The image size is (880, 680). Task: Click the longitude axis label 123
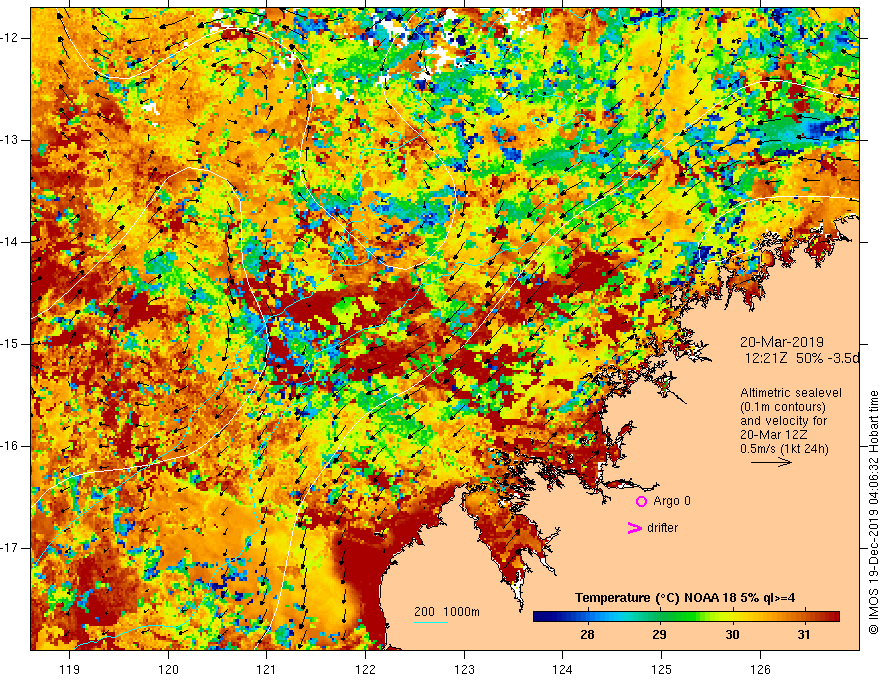[464, 669]
